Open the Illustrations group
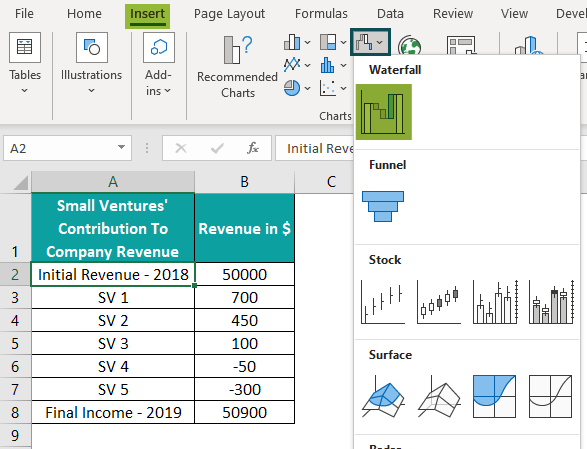The image size is (587, 449). click(x=92, y=64)
